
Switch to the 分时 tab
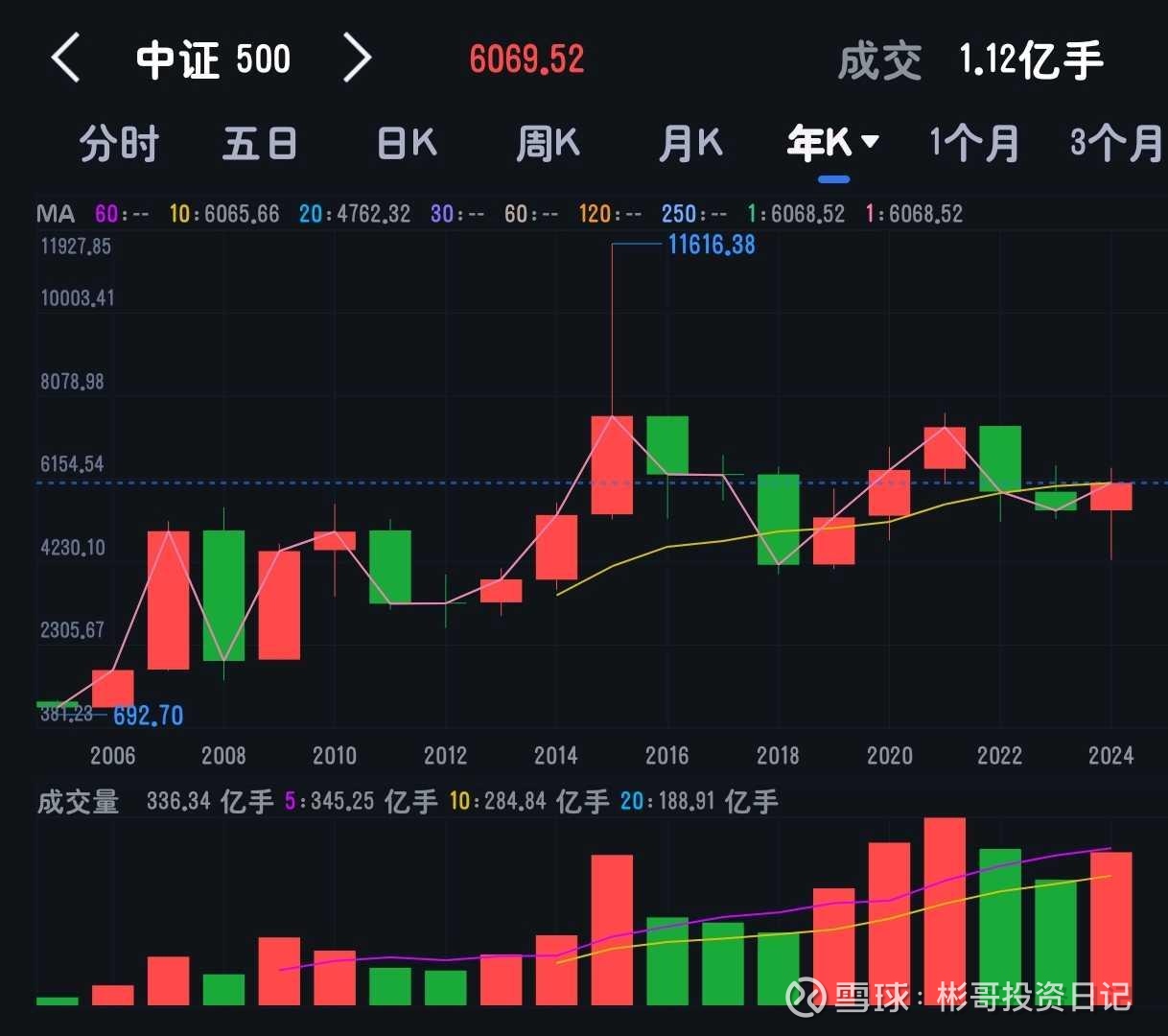(119, 144)
